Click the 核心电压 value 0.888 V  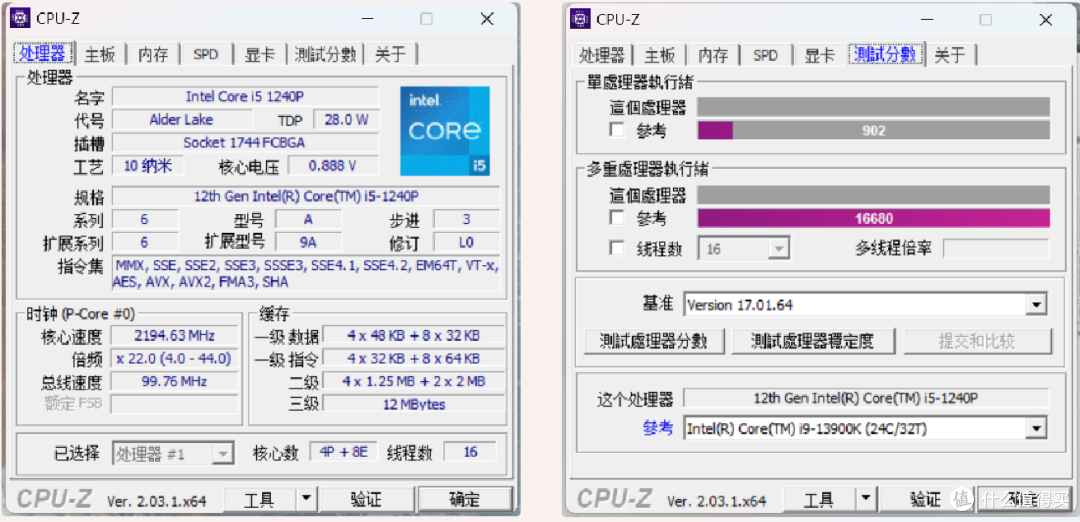tap(333, 165)
